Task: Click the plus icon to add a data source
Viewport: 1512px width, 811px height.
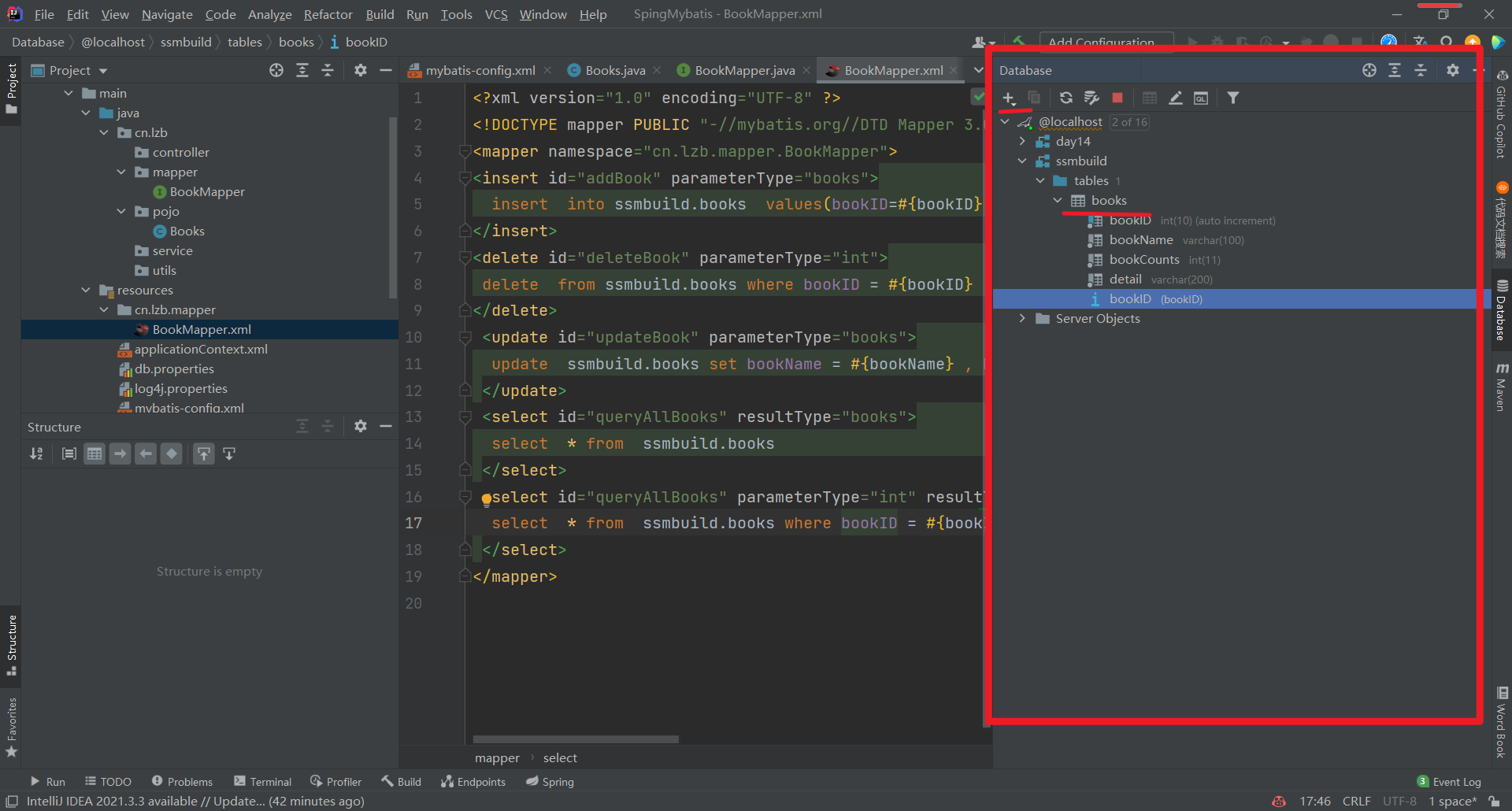Action: coord(1009,98)
